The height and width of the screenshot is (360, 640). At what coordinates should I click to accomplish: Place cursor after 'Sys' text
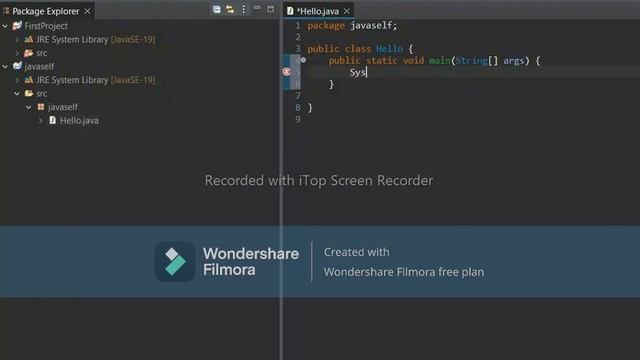point(367,73)
